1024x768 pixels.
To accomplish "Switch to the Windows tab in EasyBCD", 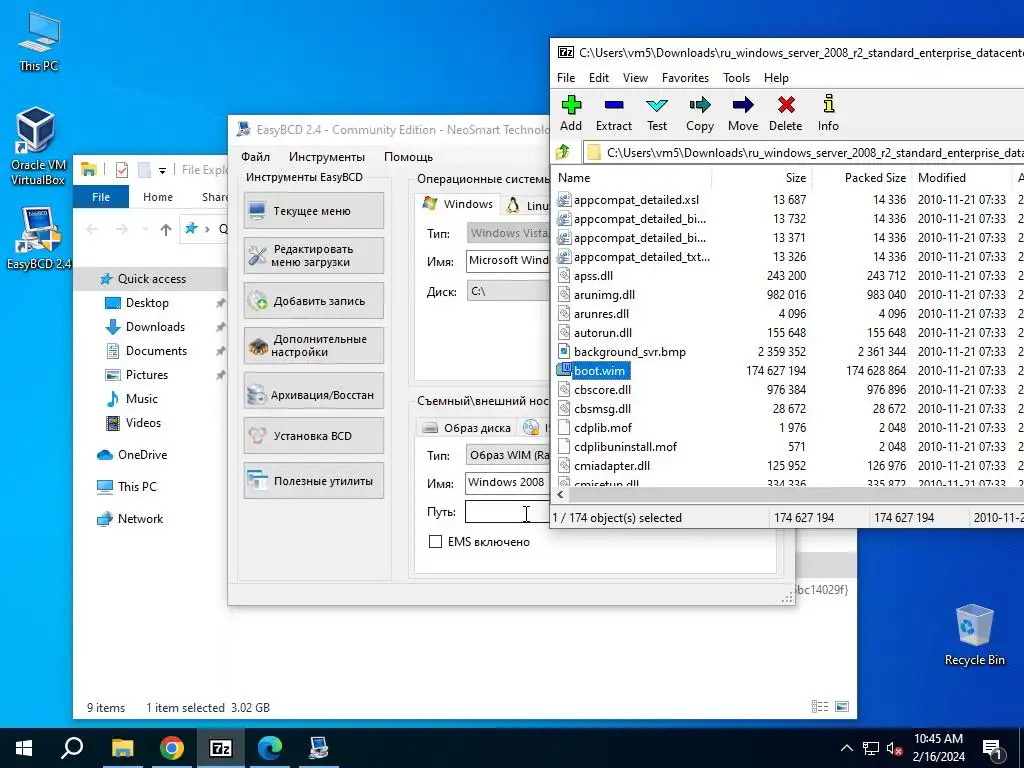I will pos(458,204).
